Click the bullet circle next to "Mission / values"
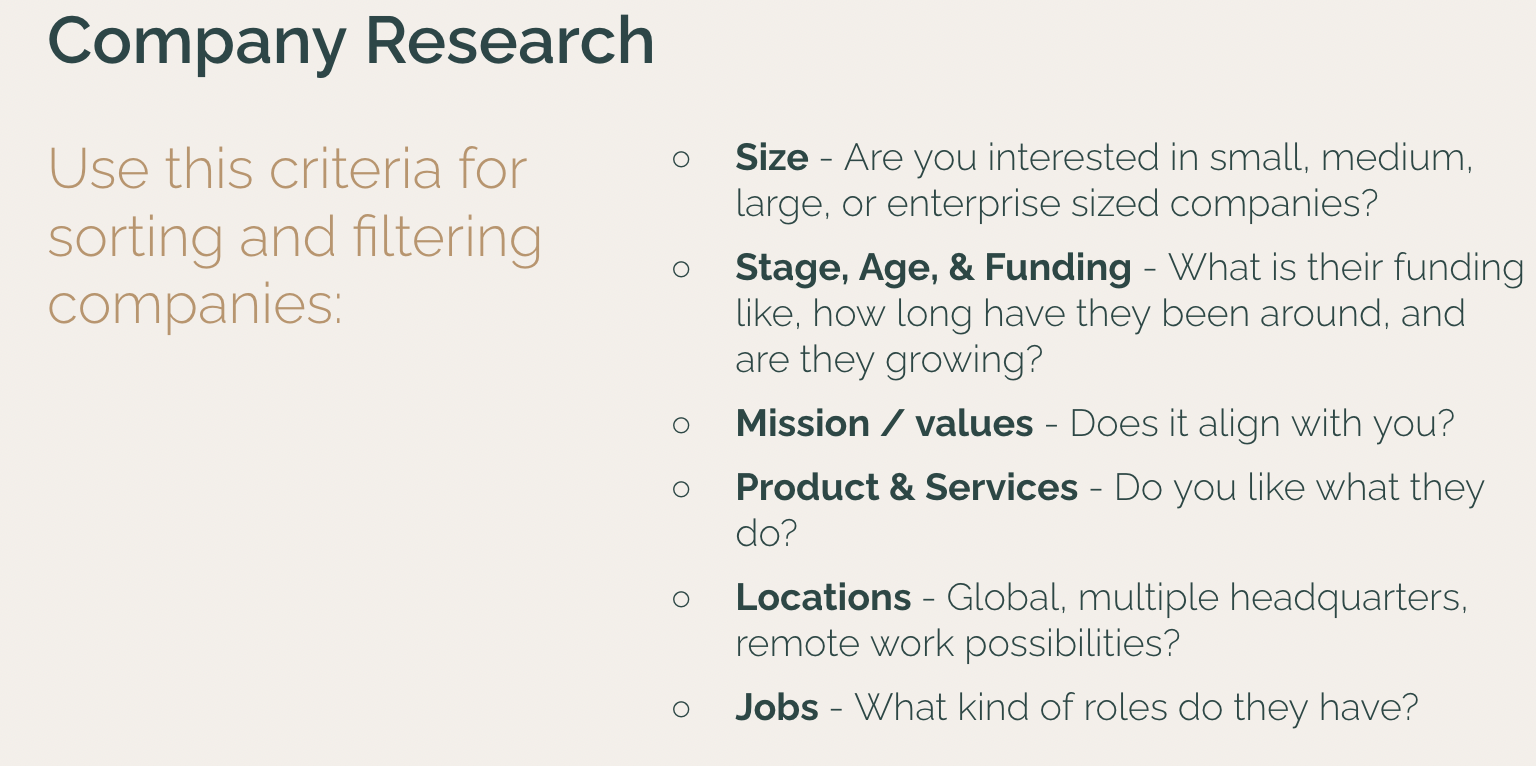The height and width of the screenshot is (766, 1536). (682, 424)
